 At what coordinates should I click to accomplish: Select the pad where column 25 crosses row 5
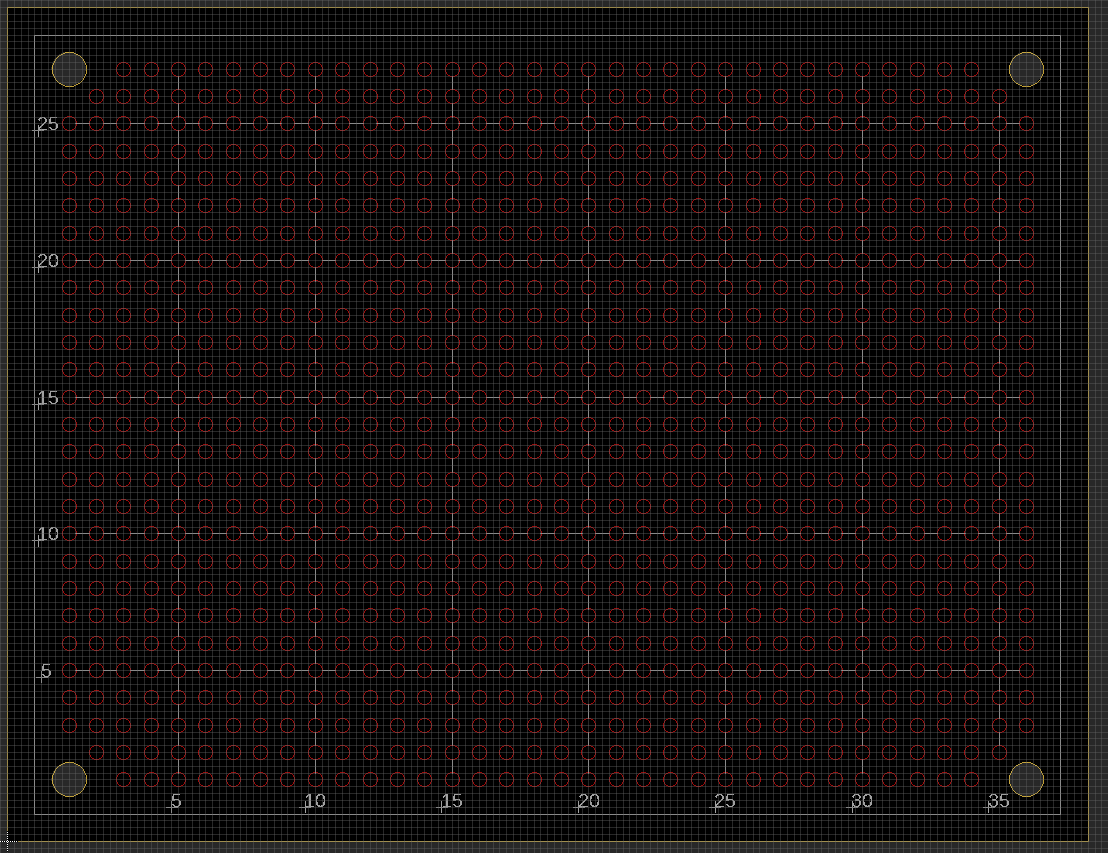pos(726,671)
